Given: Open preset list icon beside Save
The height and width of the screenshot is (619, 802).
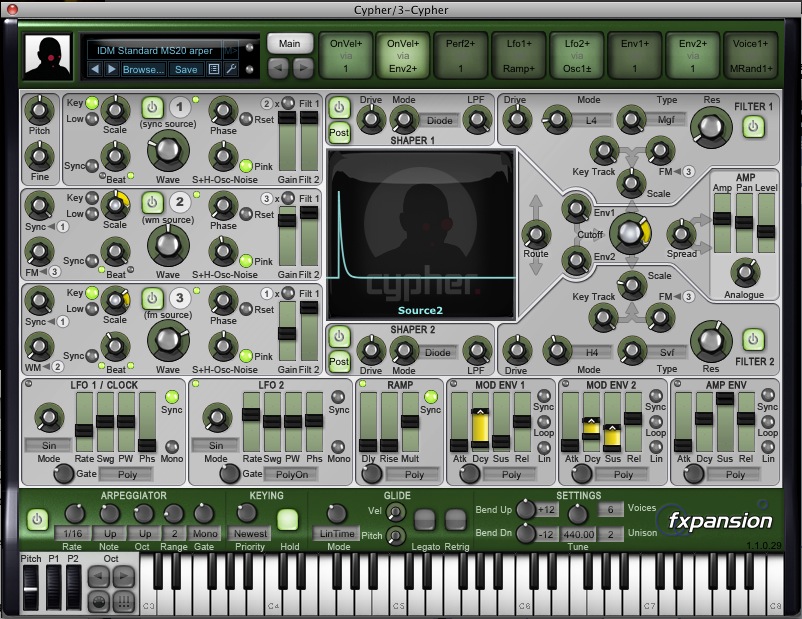Looking at the screenshot, I should click(x=214, y=69).
